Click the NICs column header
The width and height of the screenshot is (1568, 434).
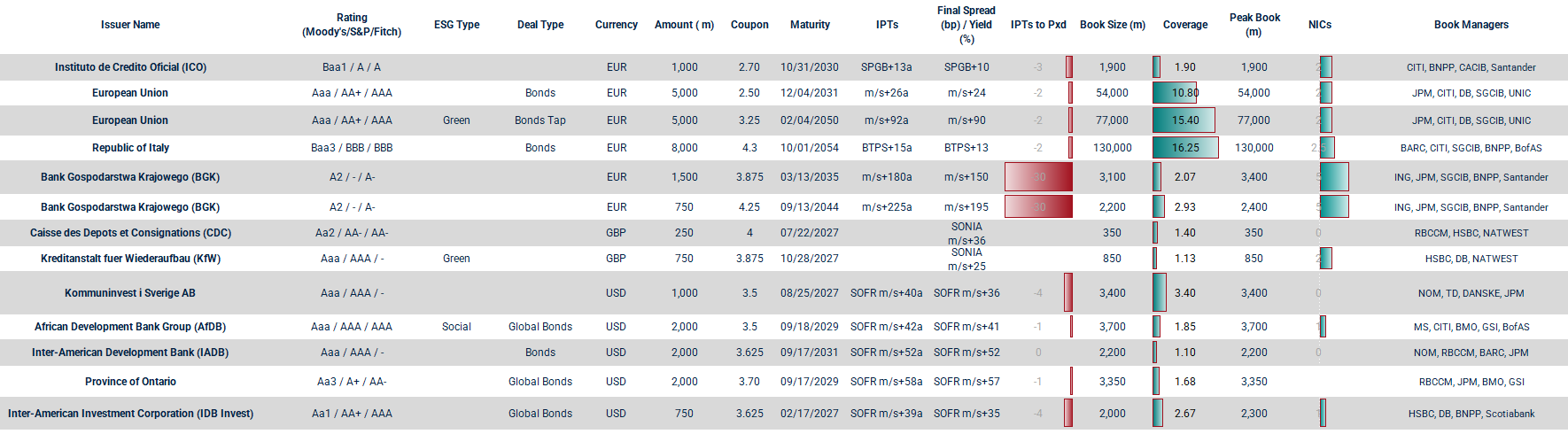click(x=1320, y=25)
